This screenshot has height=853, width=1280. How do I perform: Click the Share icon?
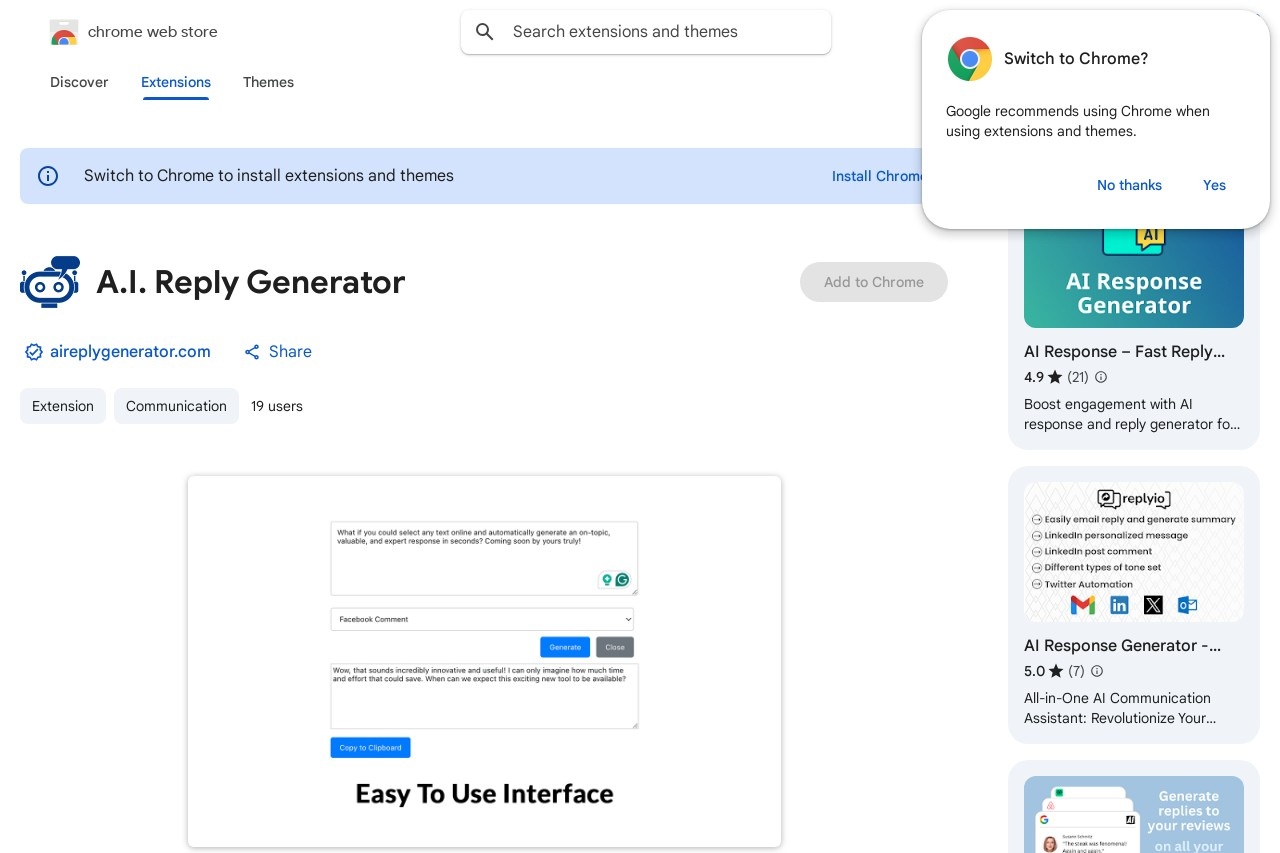click(252, 352)
